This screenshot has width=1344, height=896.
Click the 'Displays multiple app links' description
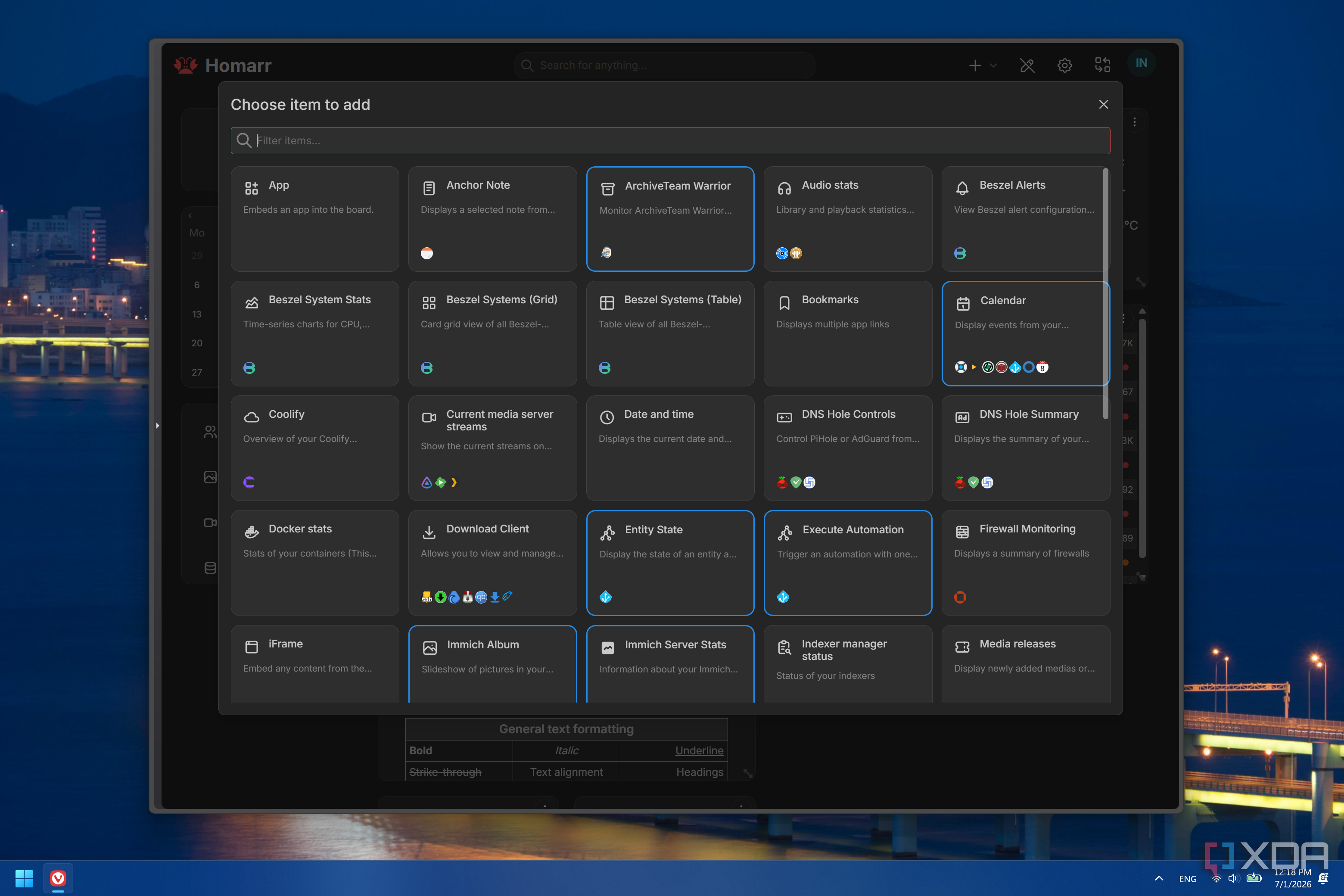(832, 324)
